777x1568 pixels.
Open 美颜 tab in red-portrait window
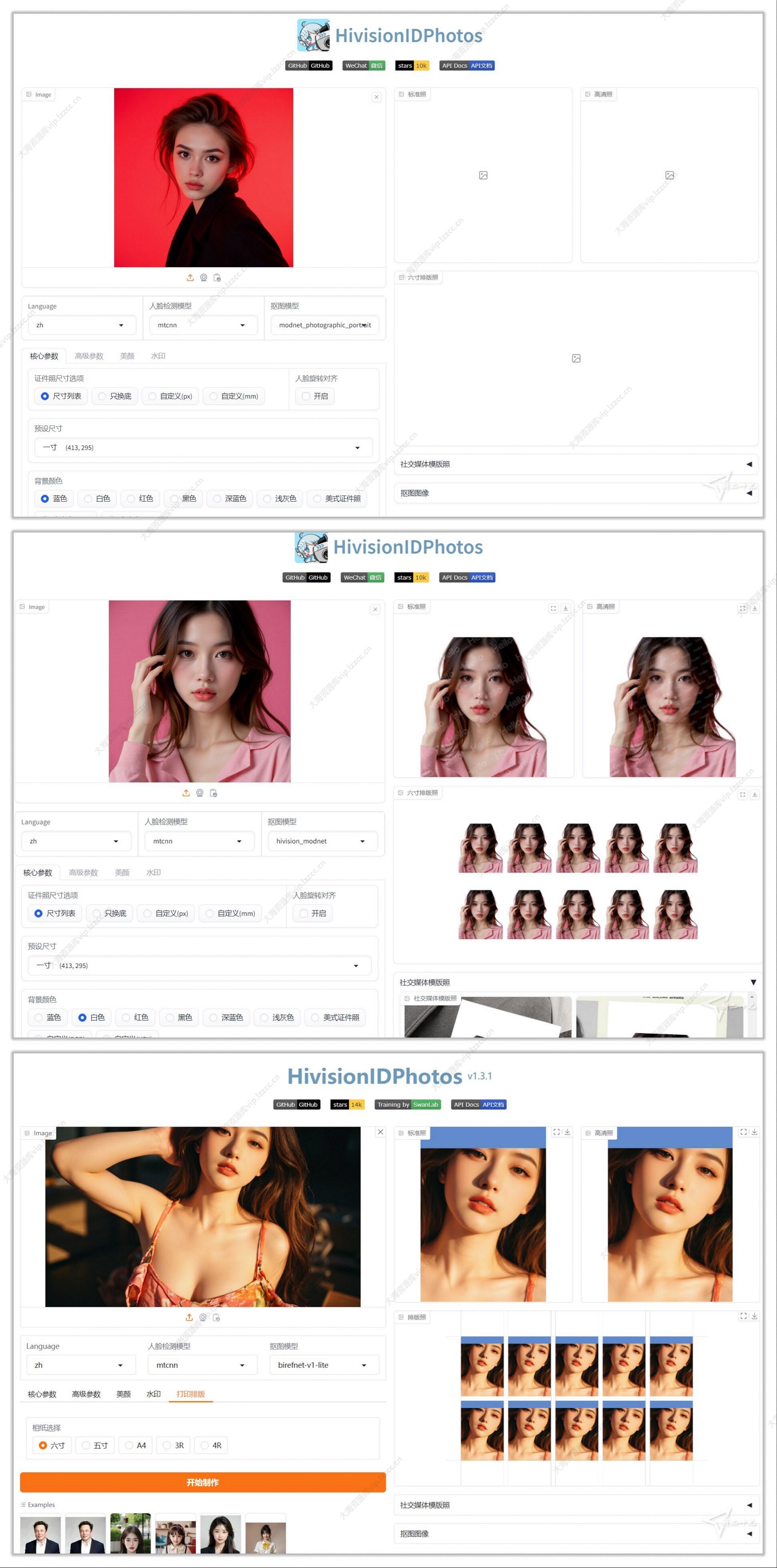coord(127,356)
